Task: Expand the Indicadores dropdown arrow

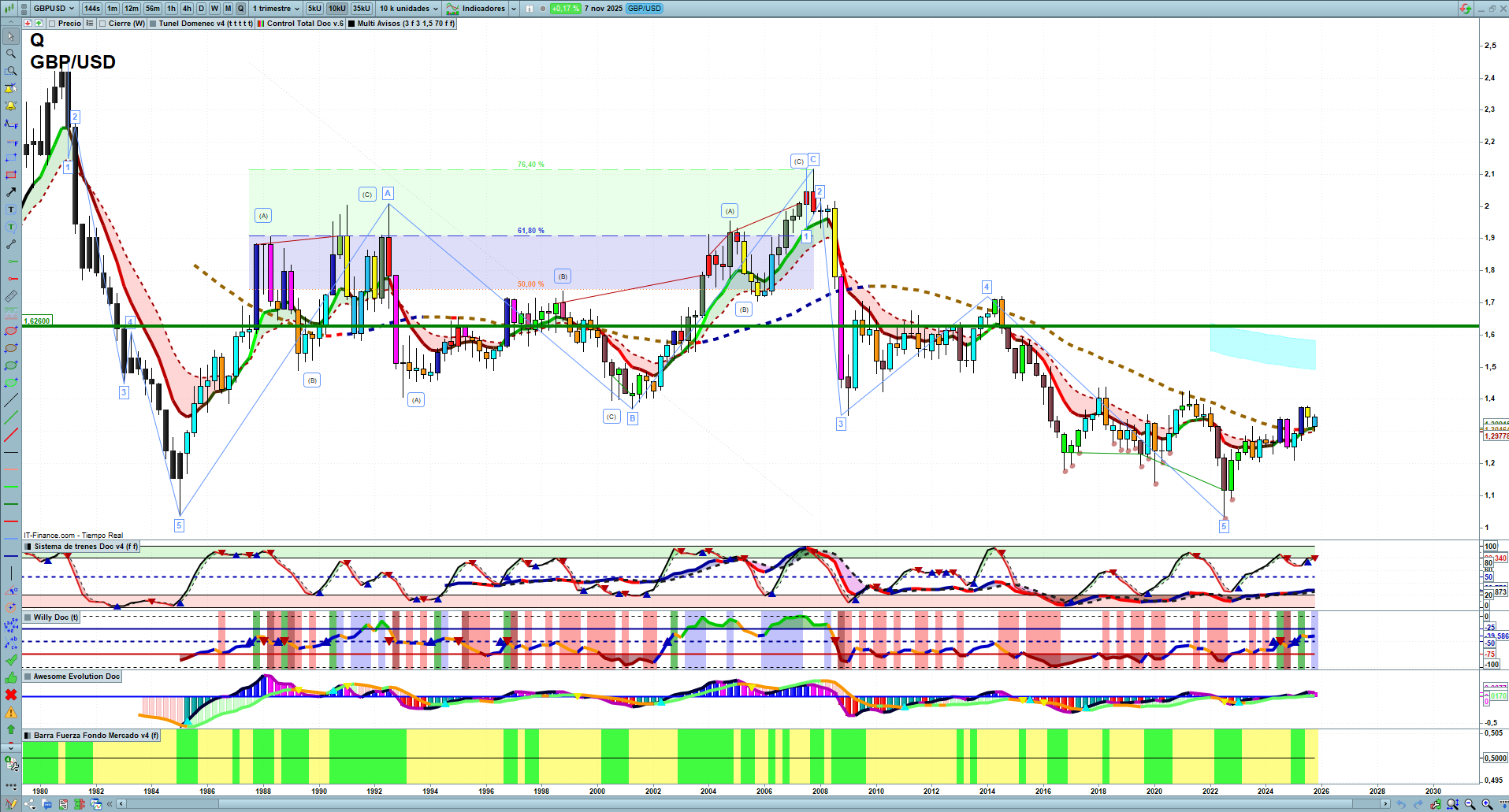Action: [x=514, y=9]
